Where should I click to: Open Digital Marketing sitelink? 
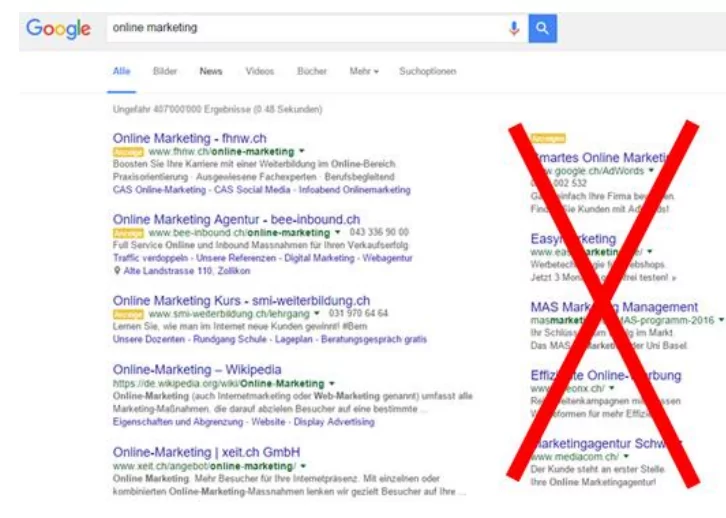(319, 258)
